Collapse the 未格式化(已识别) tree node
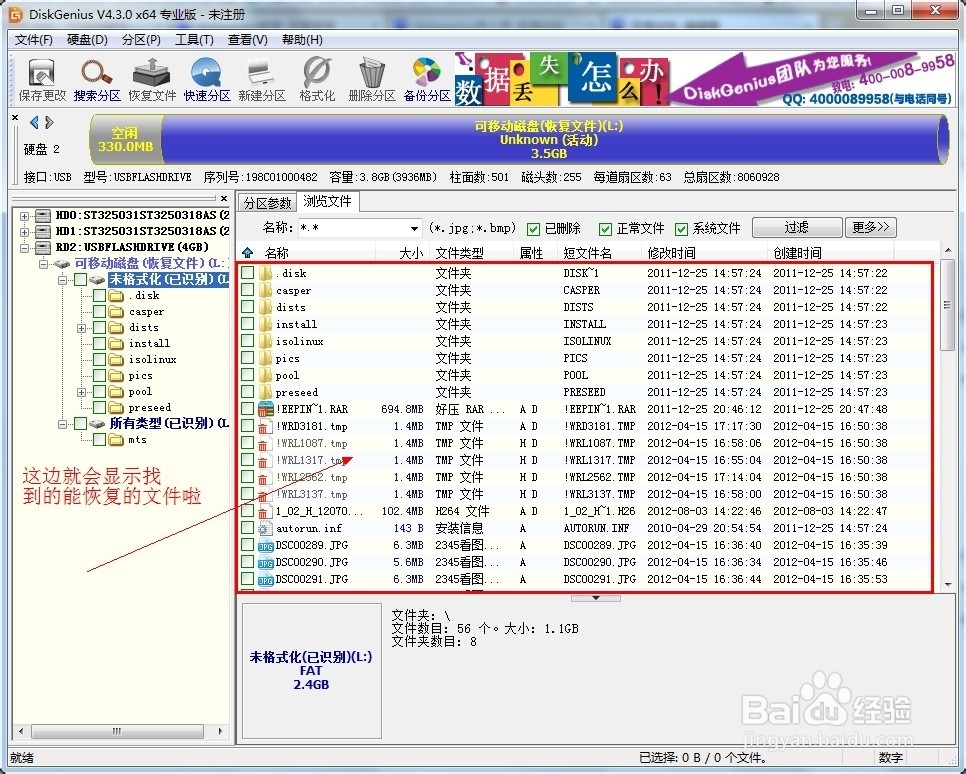Image resolution: width=966 pixels, height=774 pixels. coord(62,280)
